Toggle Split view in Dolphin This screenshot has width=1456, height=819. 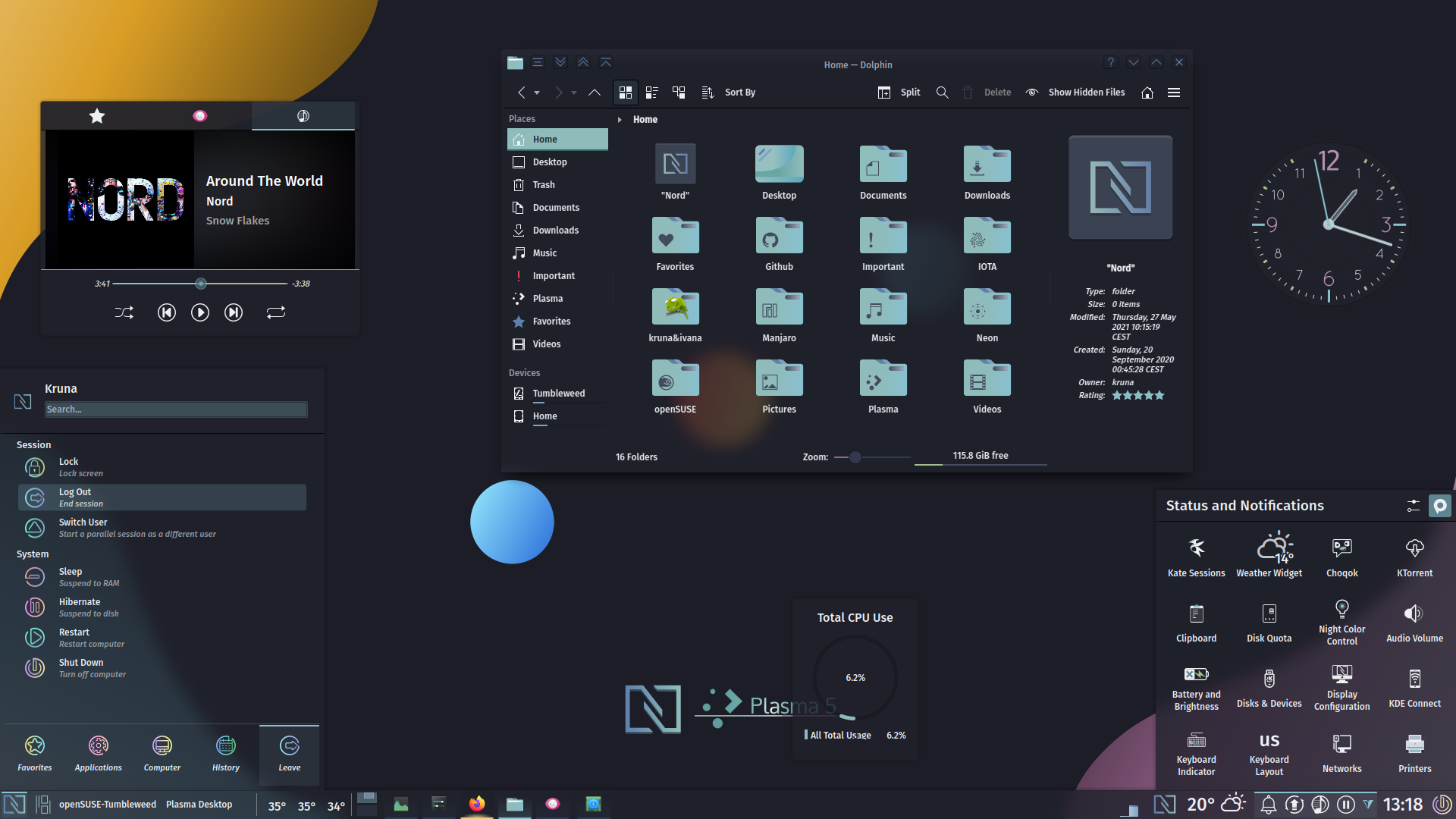coord(899,93)
